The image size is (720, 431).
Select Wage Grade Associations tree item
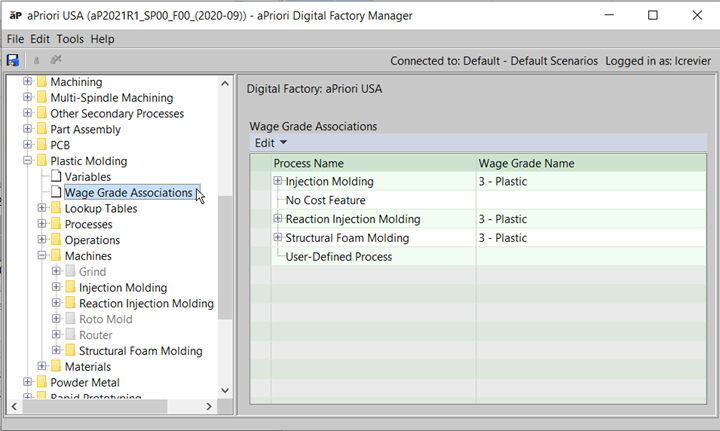pyautogui.click(x=128, y=192)
